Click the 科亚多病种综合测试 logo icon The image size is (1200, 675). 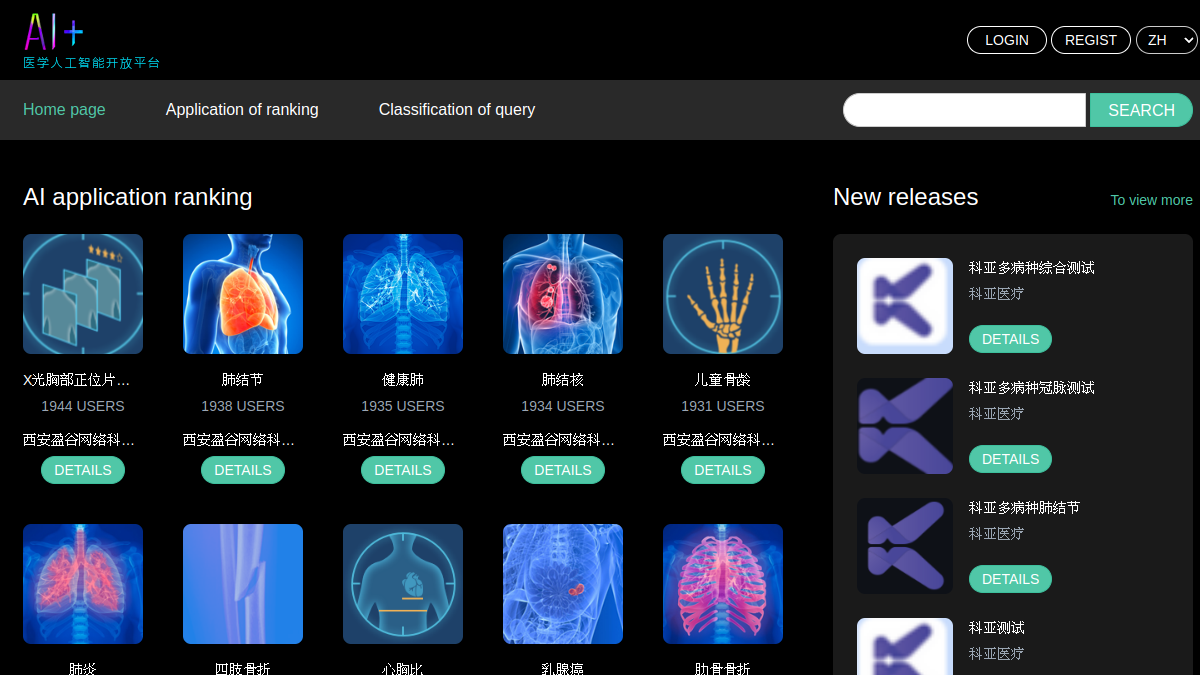click(905, 306)
